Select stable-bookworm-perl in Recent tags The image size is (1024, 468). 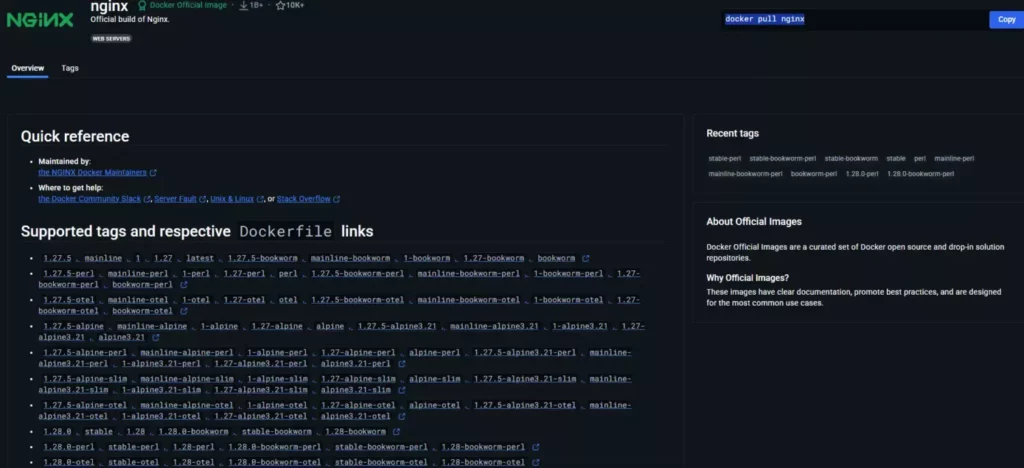783,159
